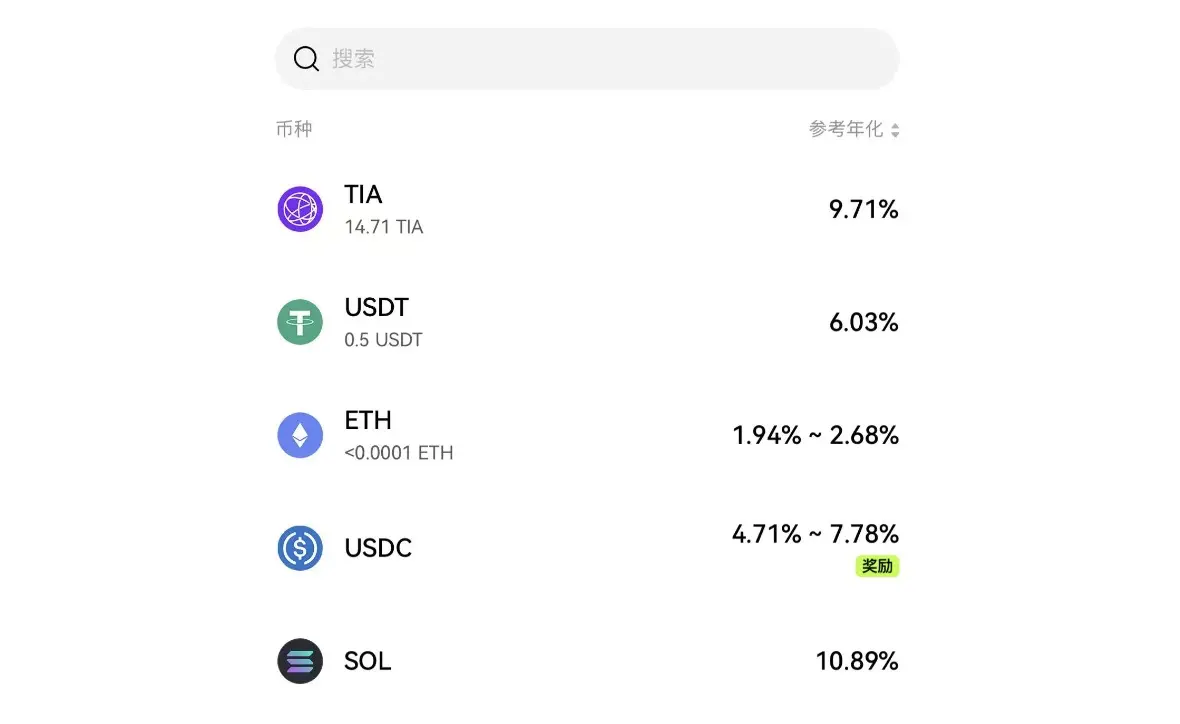
Task: Click into the 搜索 search field
Action: (x=600, y=59)
